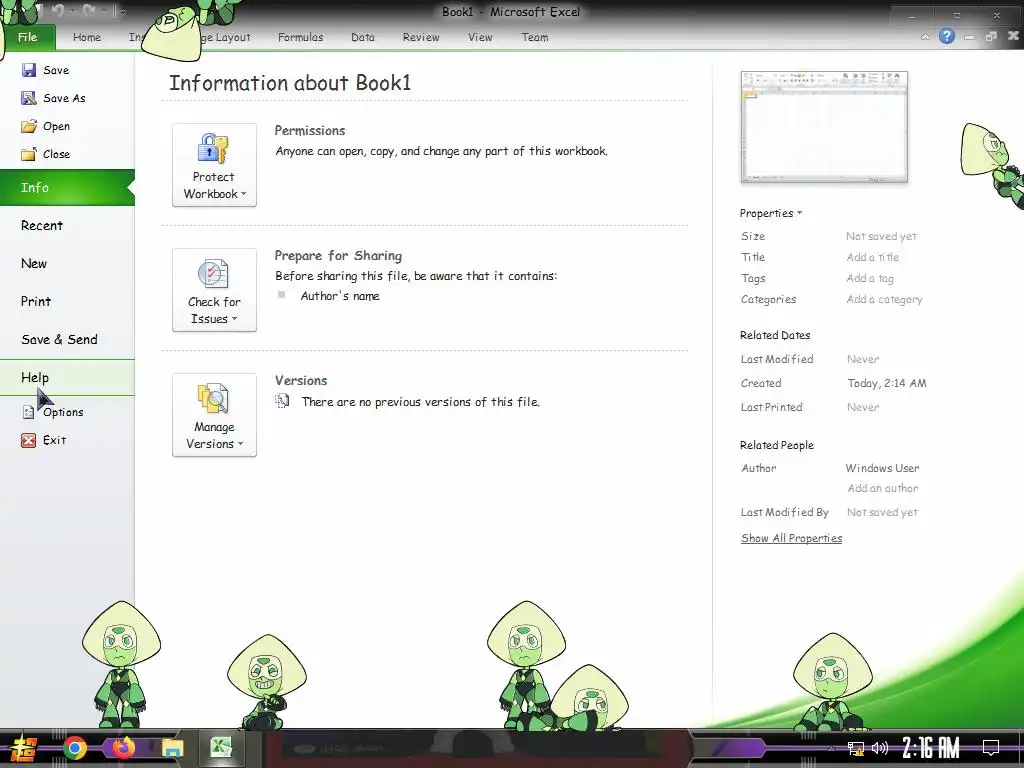Select Recent in the backstage menu
Viewport: 1024px width, 768px height.
click(x=67, y=225)
